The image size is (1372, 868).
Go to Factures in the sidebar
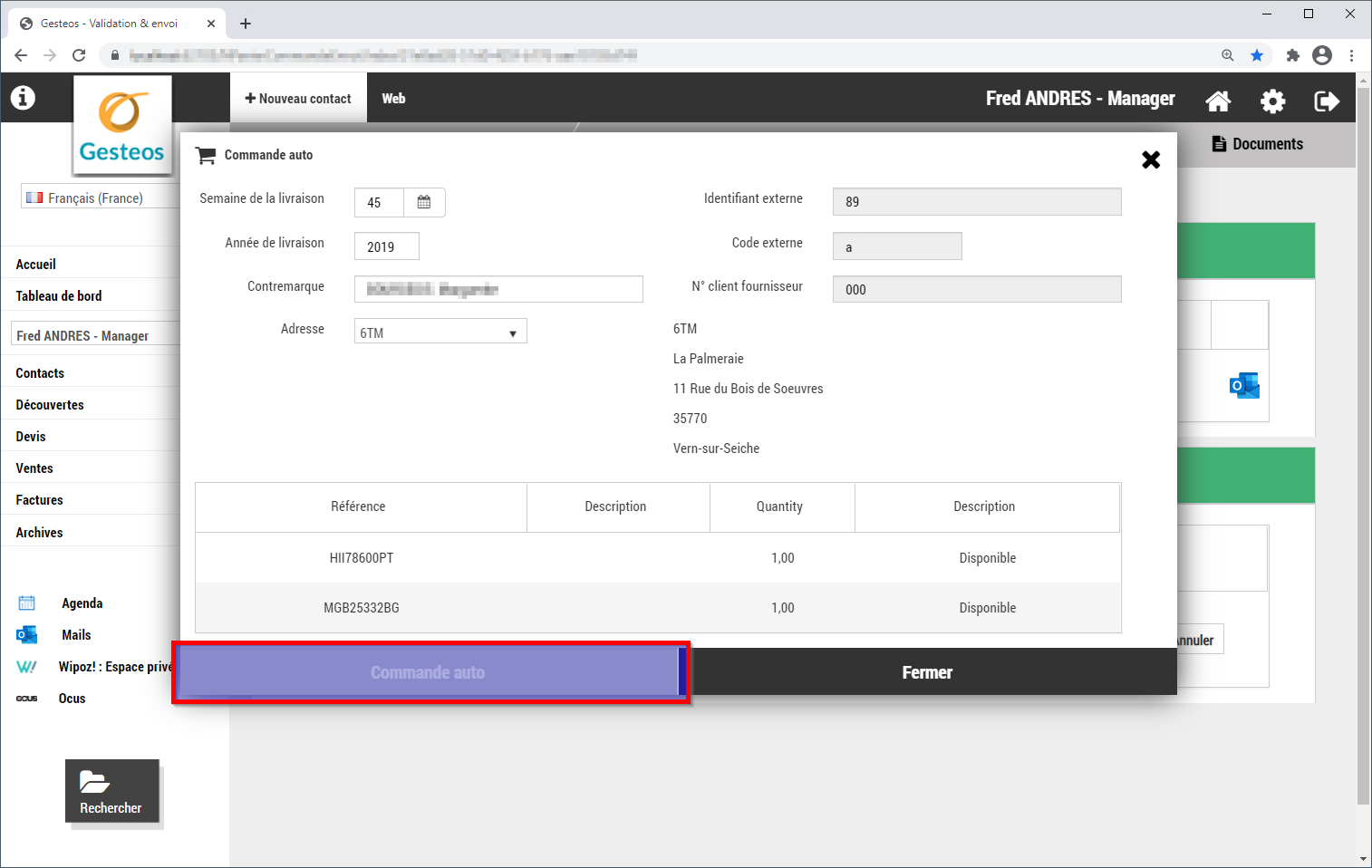(x=40, y=500)
